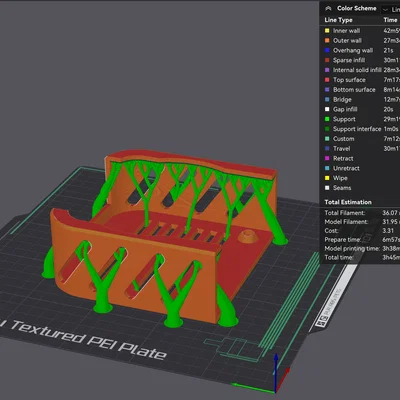Click the Top surface red swatch

tap(327, 80)
